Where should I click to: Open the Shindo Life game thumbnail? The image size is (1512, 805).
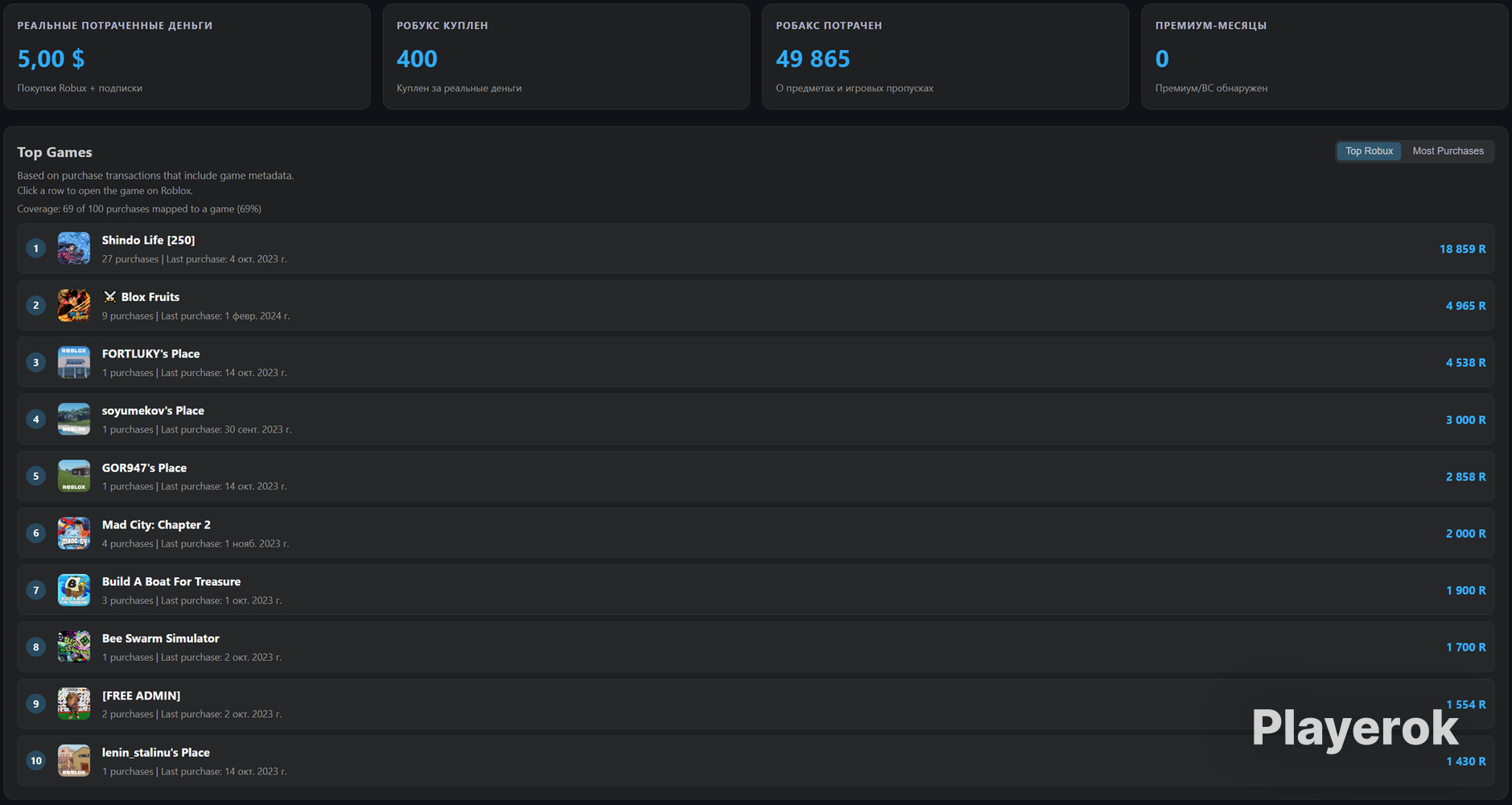(x=74, y=249)
